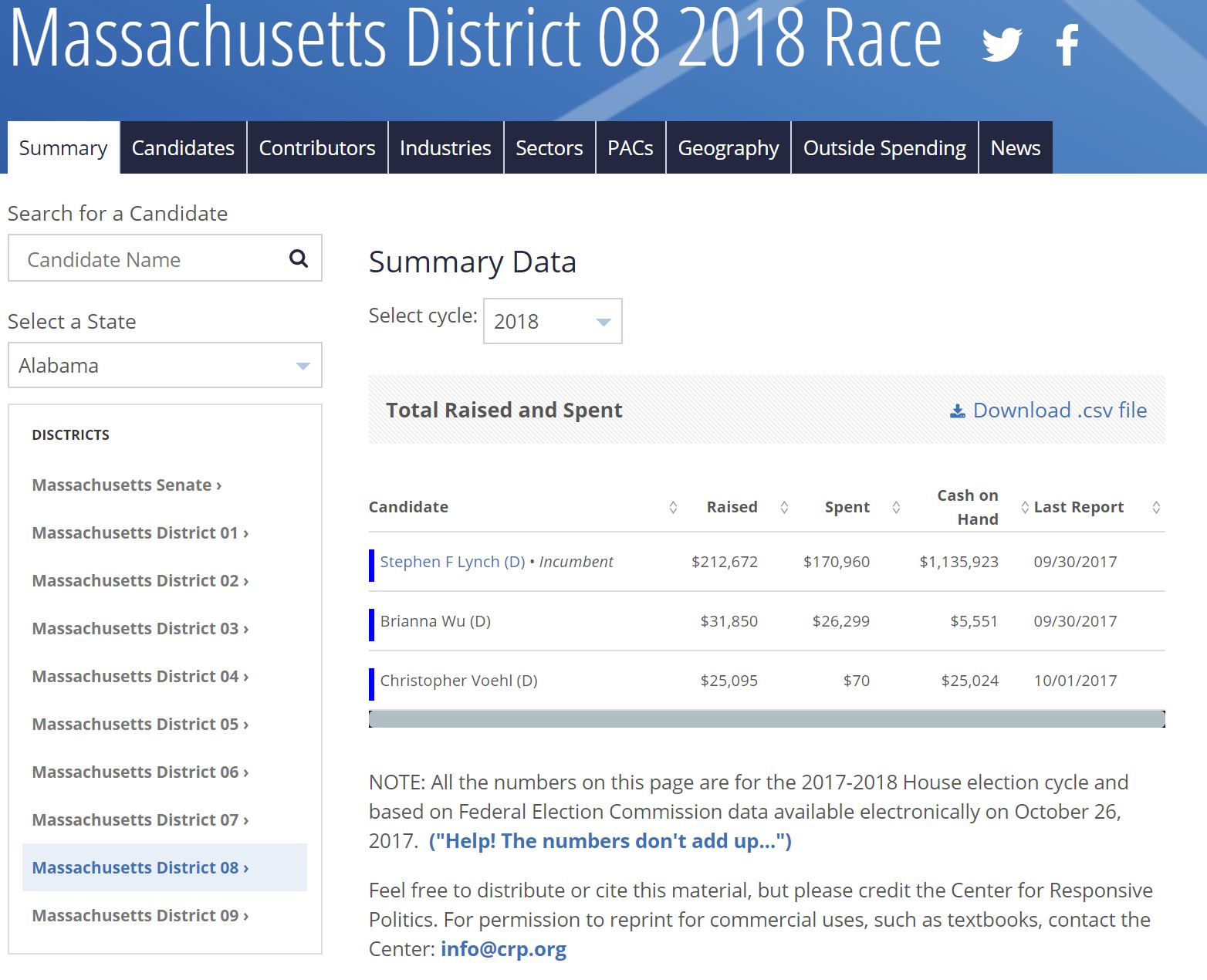Open the Select a State dropdown
The width and height of the screenshot is (1207, 980).
click(x=164, y=365)
